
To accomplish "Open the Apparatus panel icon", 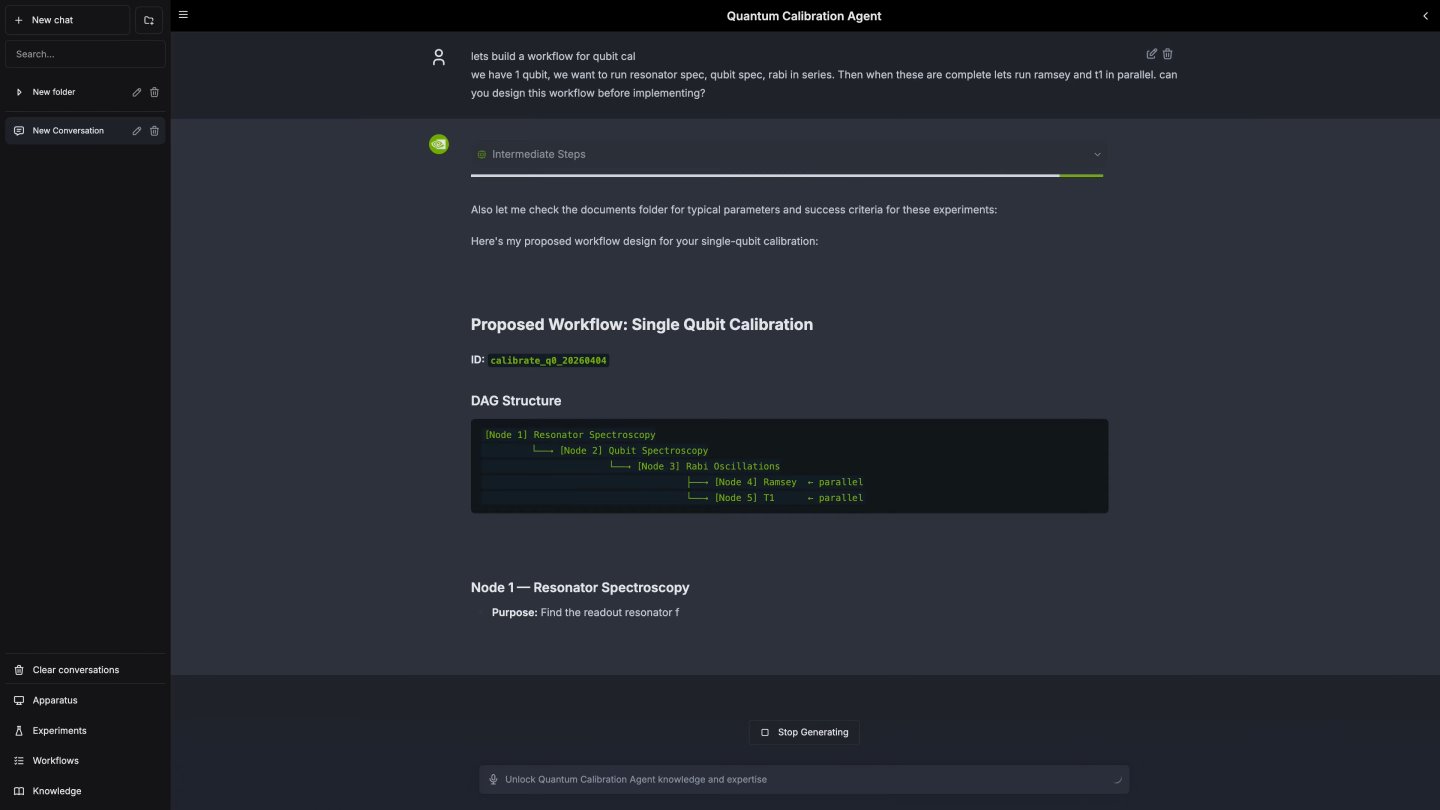I will (18, 700).
